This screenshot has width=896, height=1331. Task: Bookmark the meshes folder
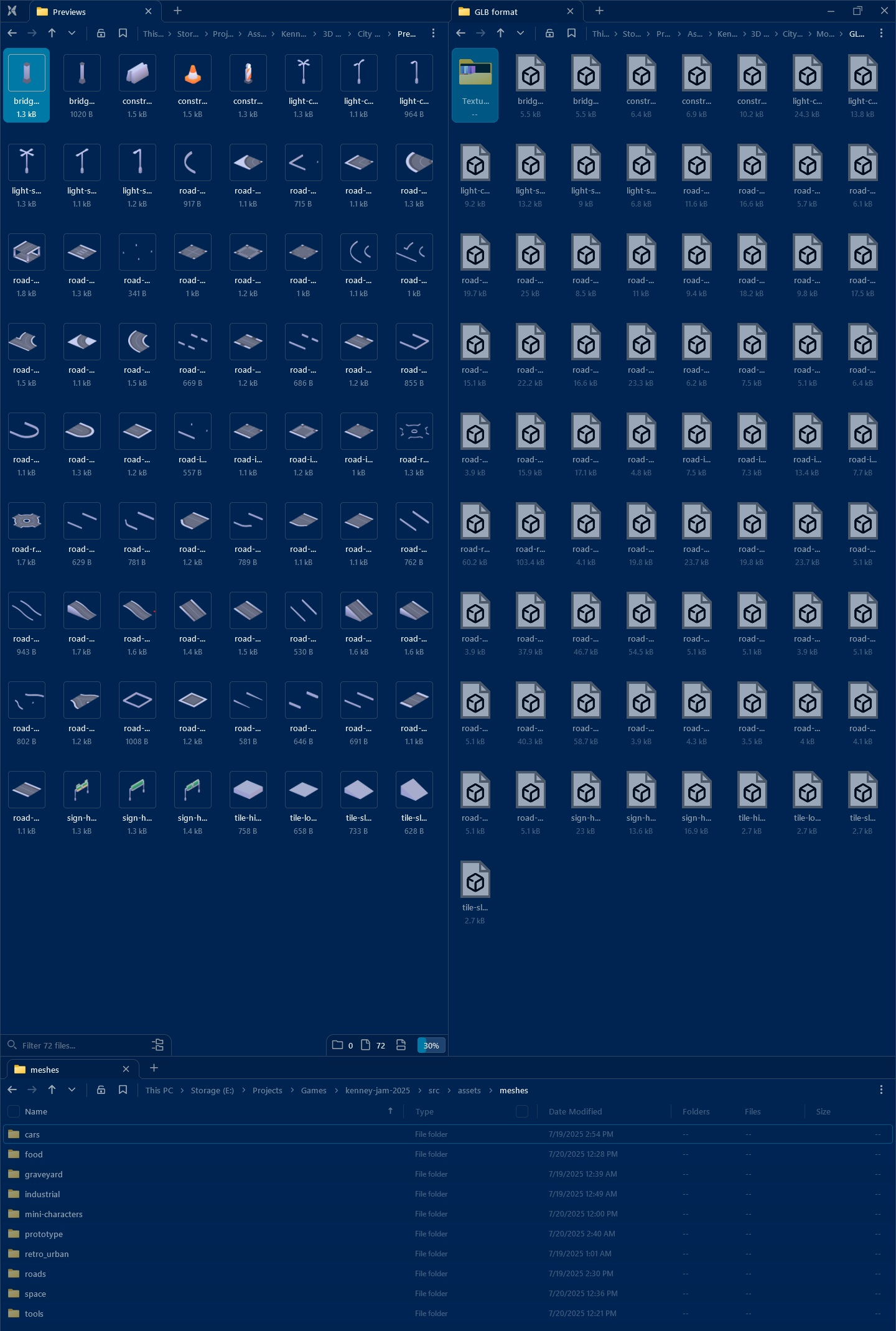coord(123,1090)
